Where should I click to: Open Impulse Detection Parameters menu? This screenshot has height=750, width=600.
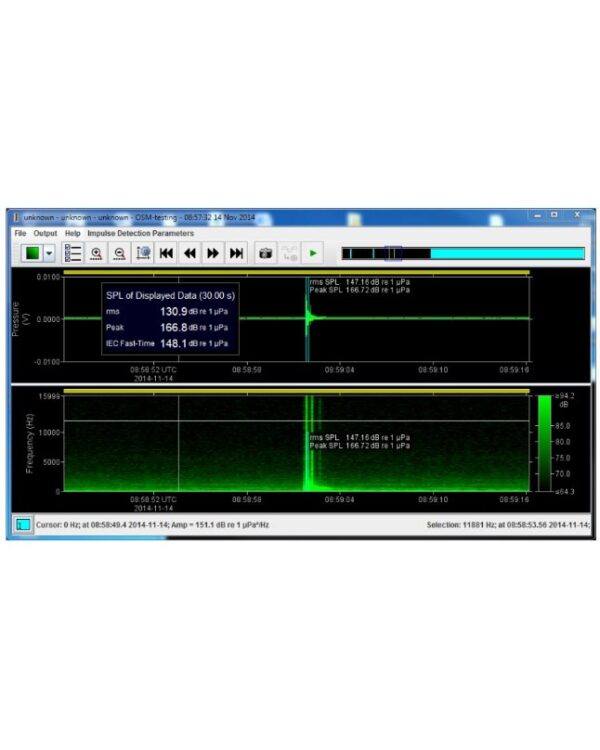(x=141, y=233)
